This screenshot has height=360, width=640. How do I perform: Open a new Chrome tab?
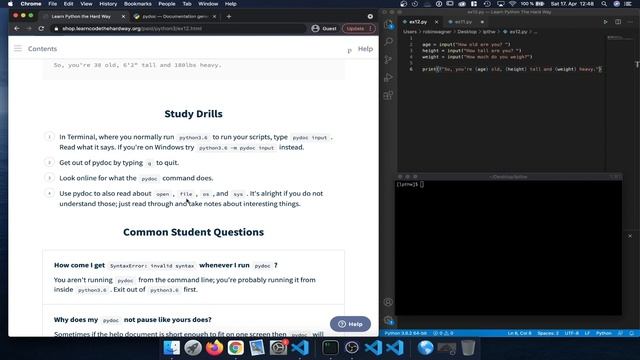point(229,16)
